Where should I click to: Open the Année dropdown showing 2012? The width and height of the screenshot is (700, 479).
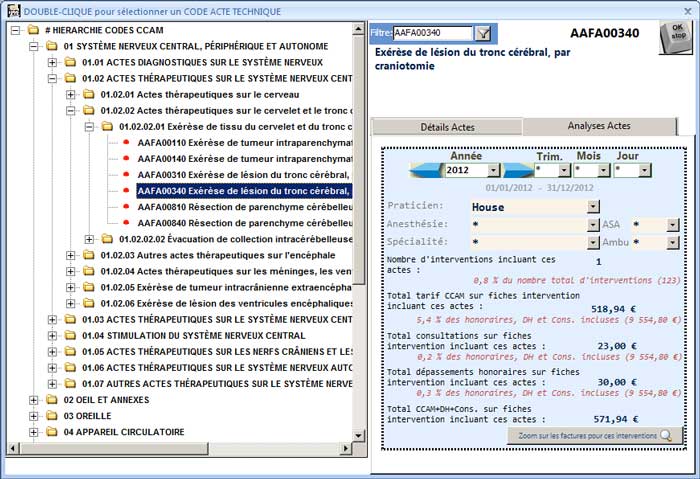click(493, 170)
